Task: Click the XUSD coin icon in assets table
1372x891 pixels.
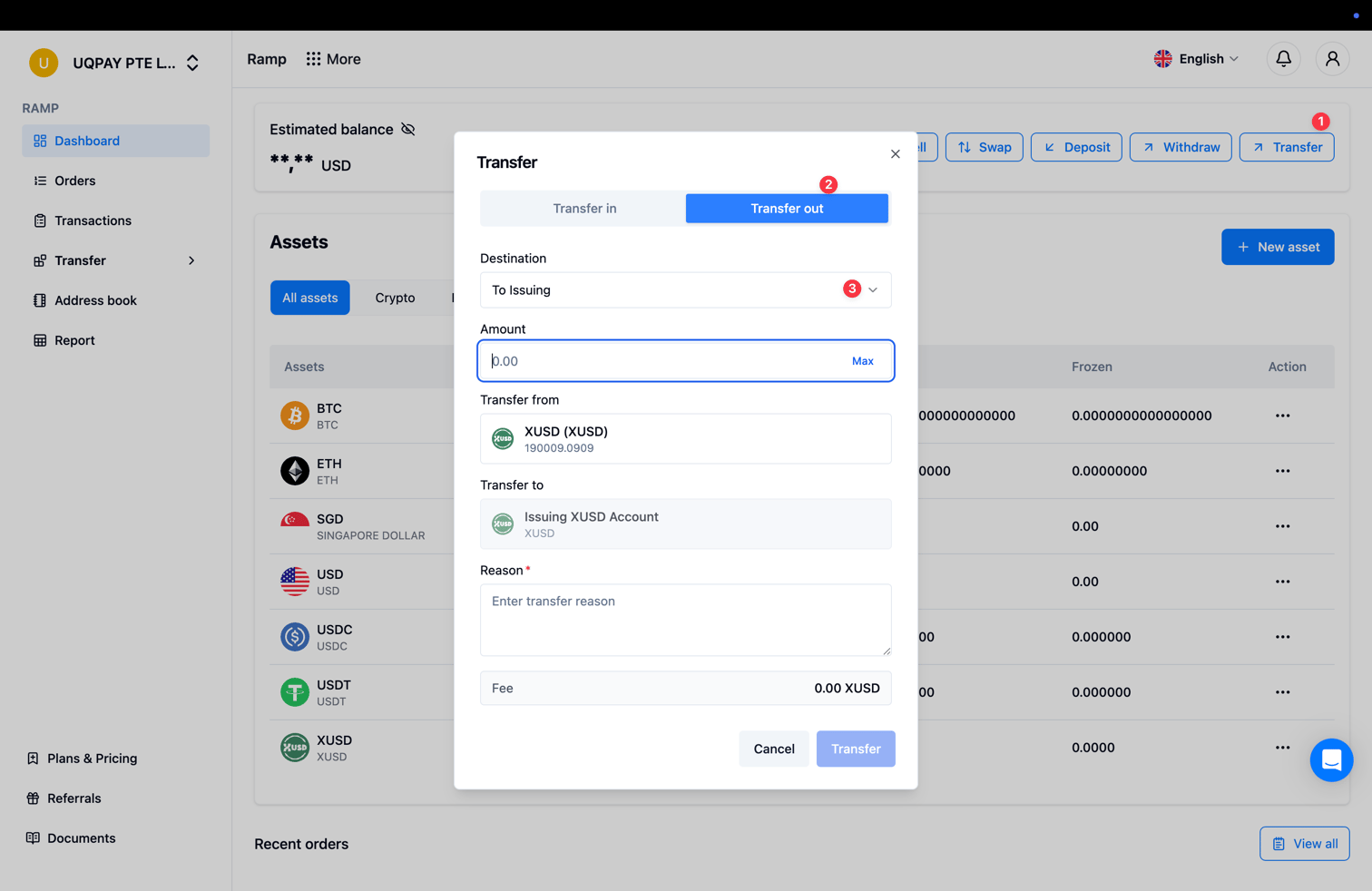Action: click(x=294, y=748)
